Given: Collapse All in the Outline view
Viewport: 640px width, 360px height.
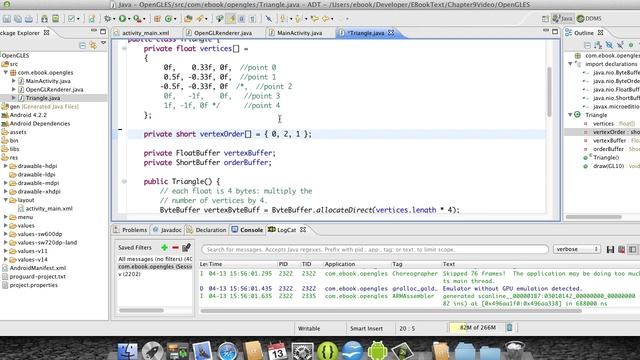Looking at the screenshot, I should click(587, 45).
